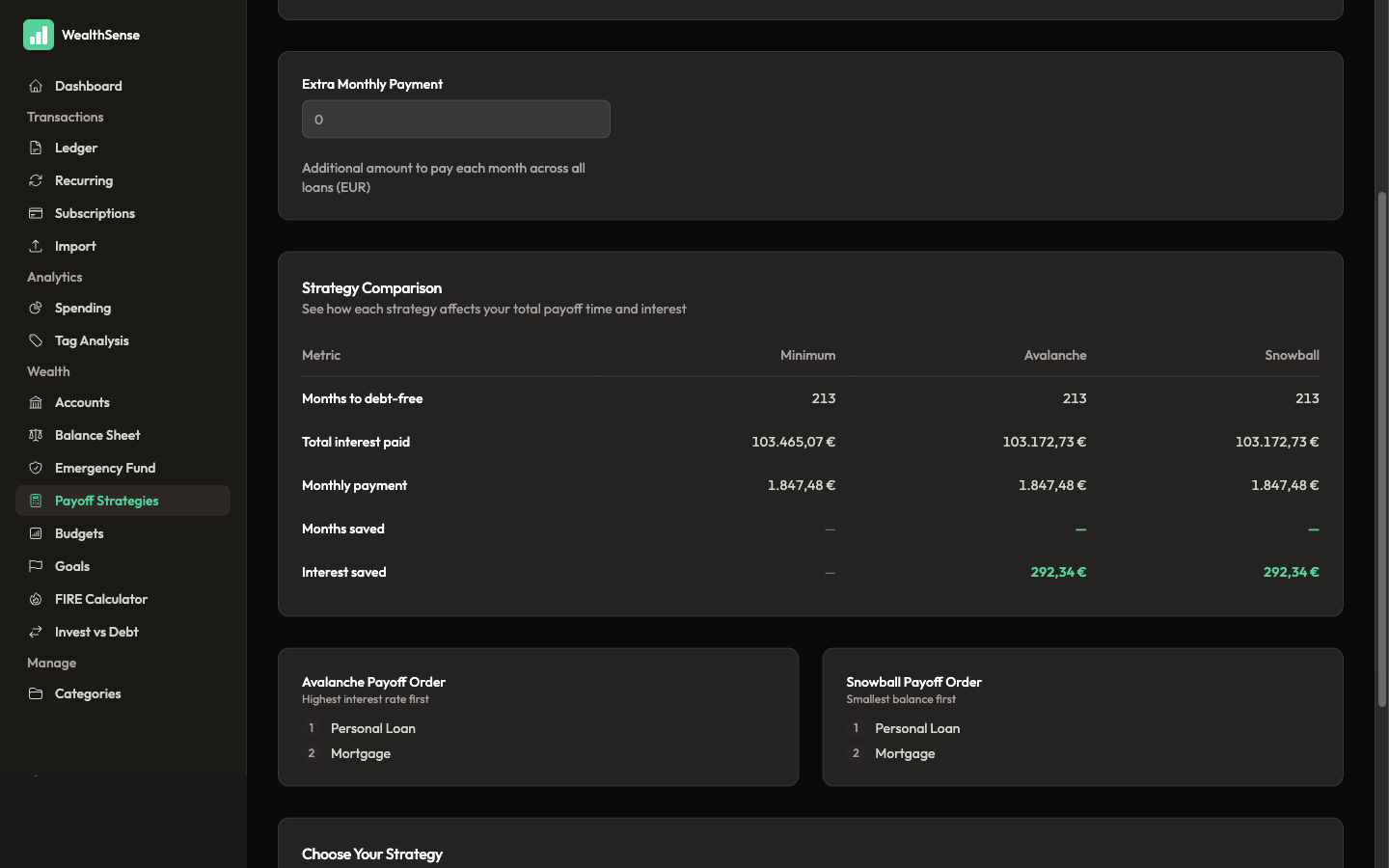Open the Import page
This screenshot has width=1389, height=868.
pyautogui.click(x=123, y=246)
